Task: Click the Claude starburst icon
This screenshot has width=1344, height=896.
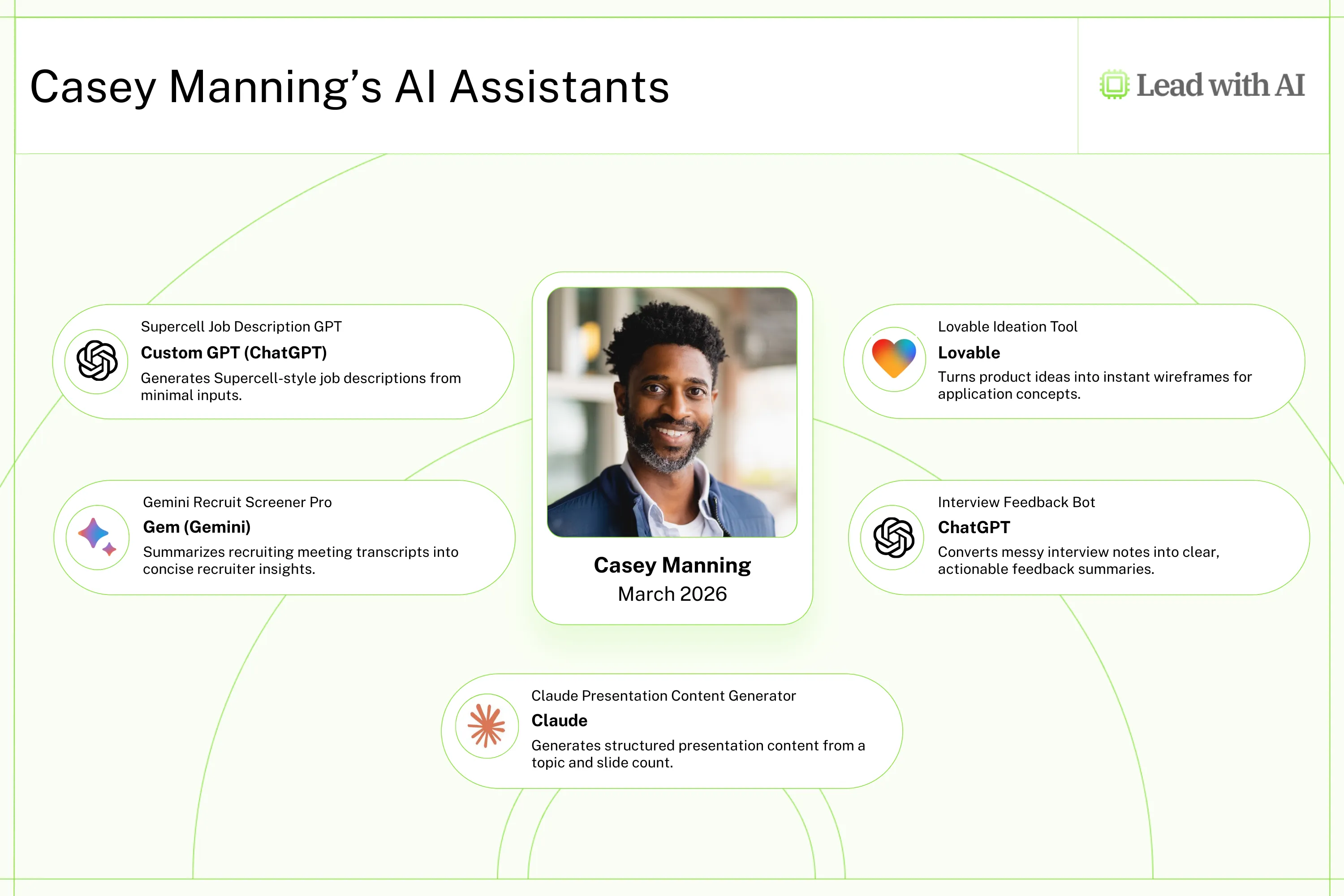Action: (486, 726)
